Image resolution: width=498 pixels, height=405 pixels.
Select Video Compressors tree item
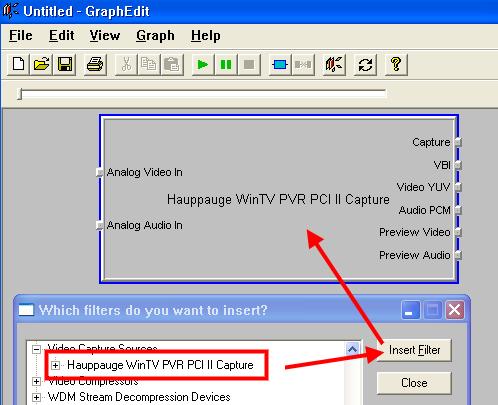93,381
